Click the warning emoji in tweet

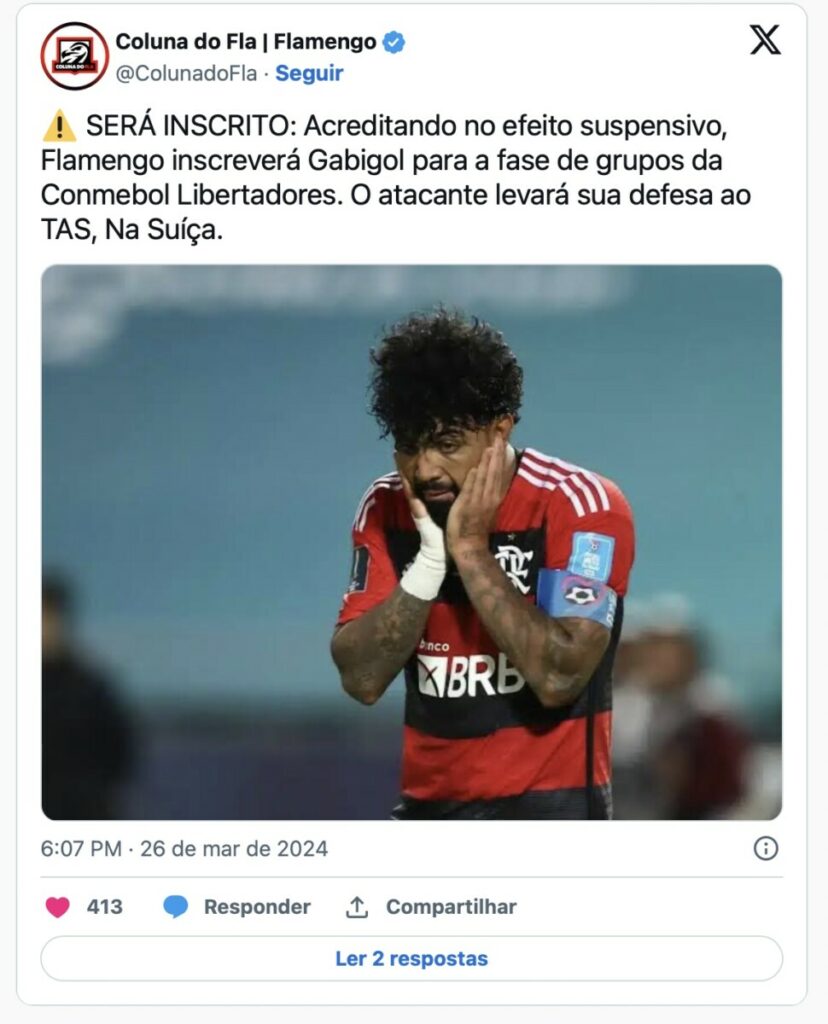click(59, 126)
